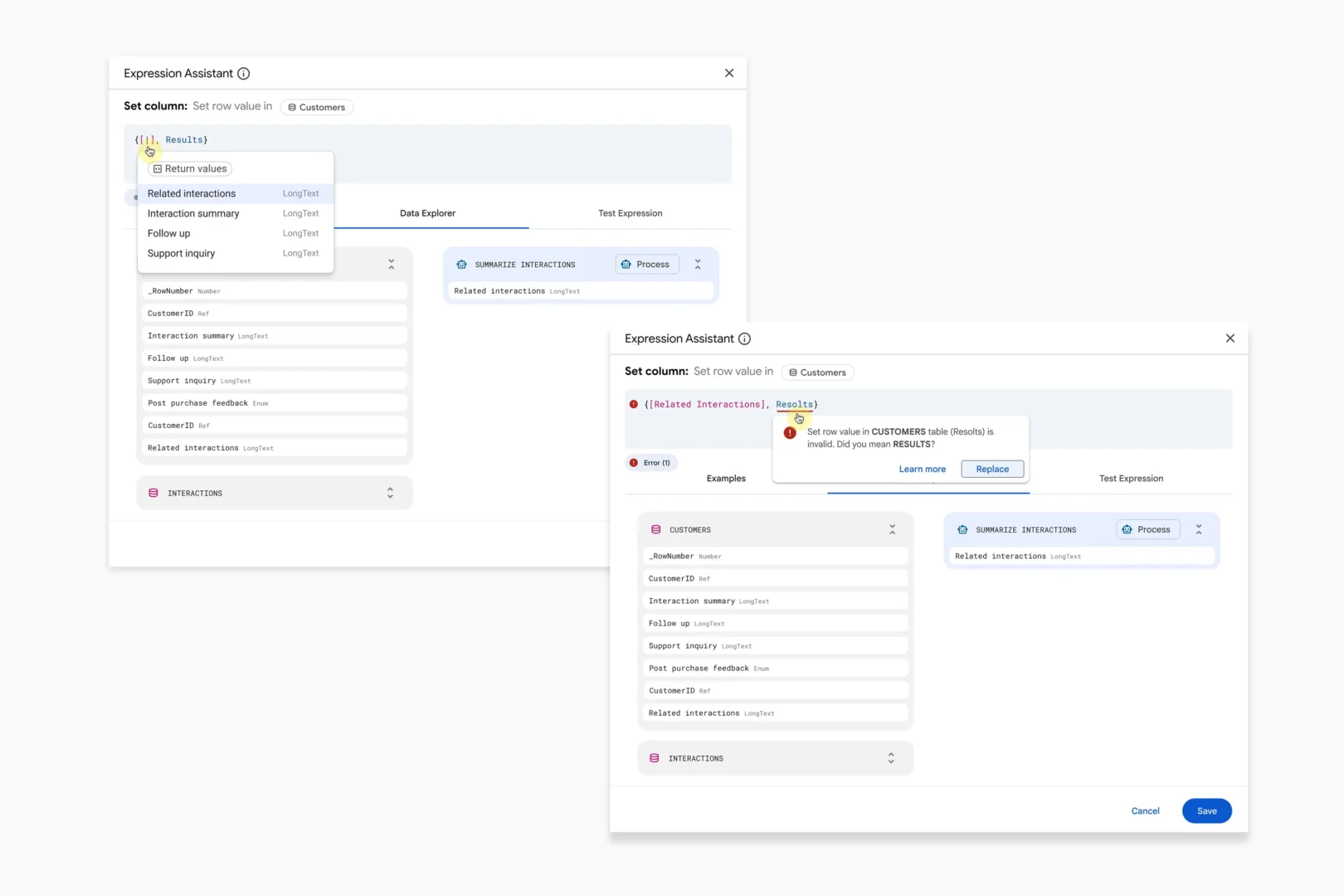
Task: Click icon on back Process button
Action: click(x=626, y=265)
